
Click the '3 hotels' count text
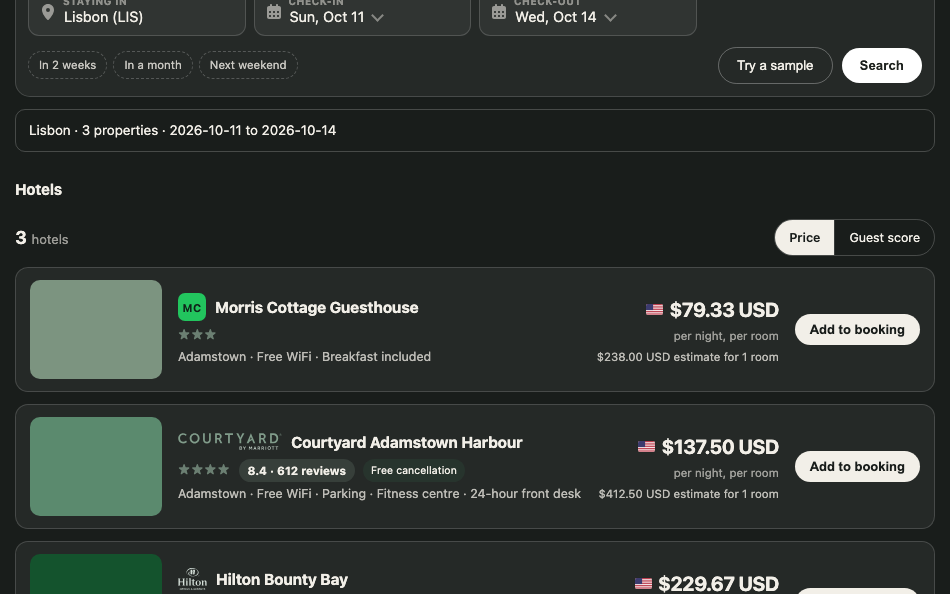tap(42, 238)
